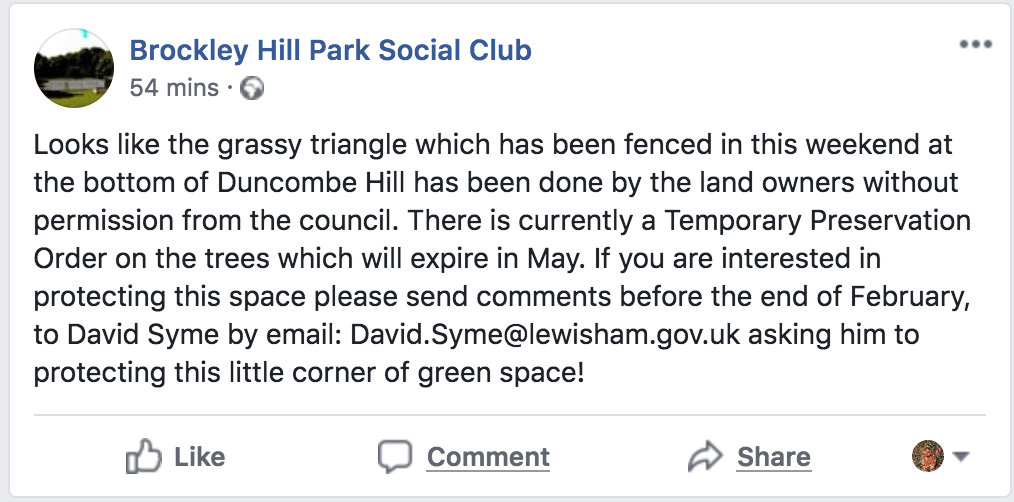This screenshot has width=1014, height=502.
Task: Click the globe public audience icon
Action: point(253,88)
